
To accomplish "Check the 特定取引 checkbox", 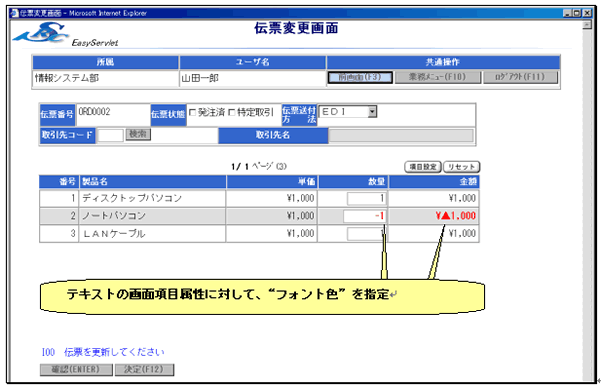I will (232, 113).
